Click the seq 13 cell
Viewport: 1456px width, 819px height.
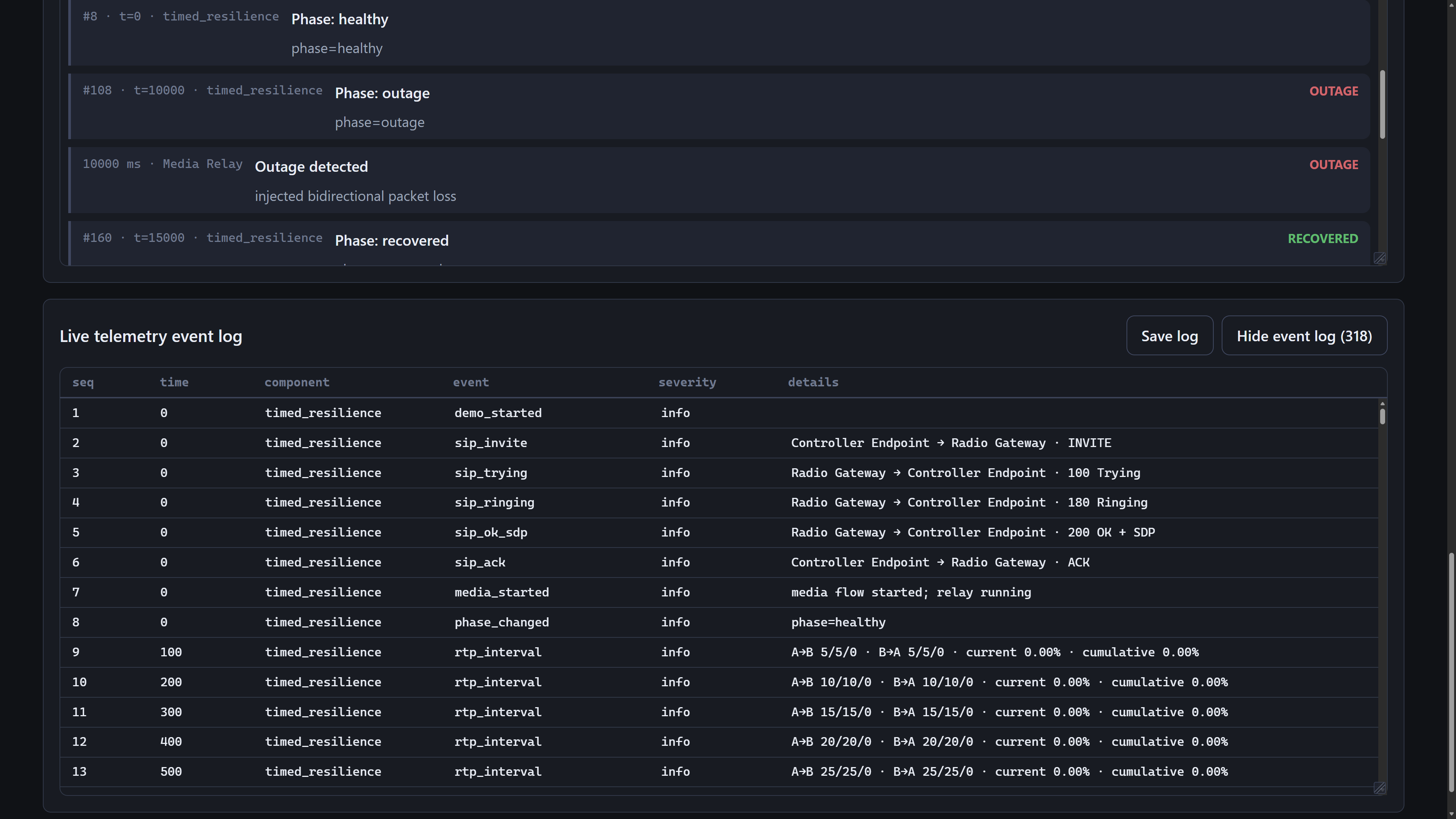(x=80, y=772)
